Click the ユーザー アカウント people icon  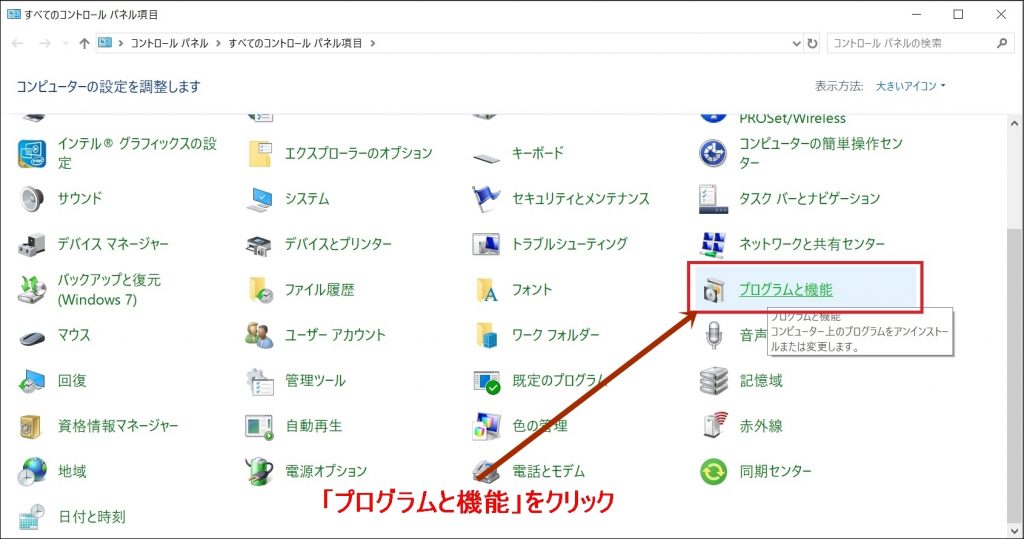[259, 336]
